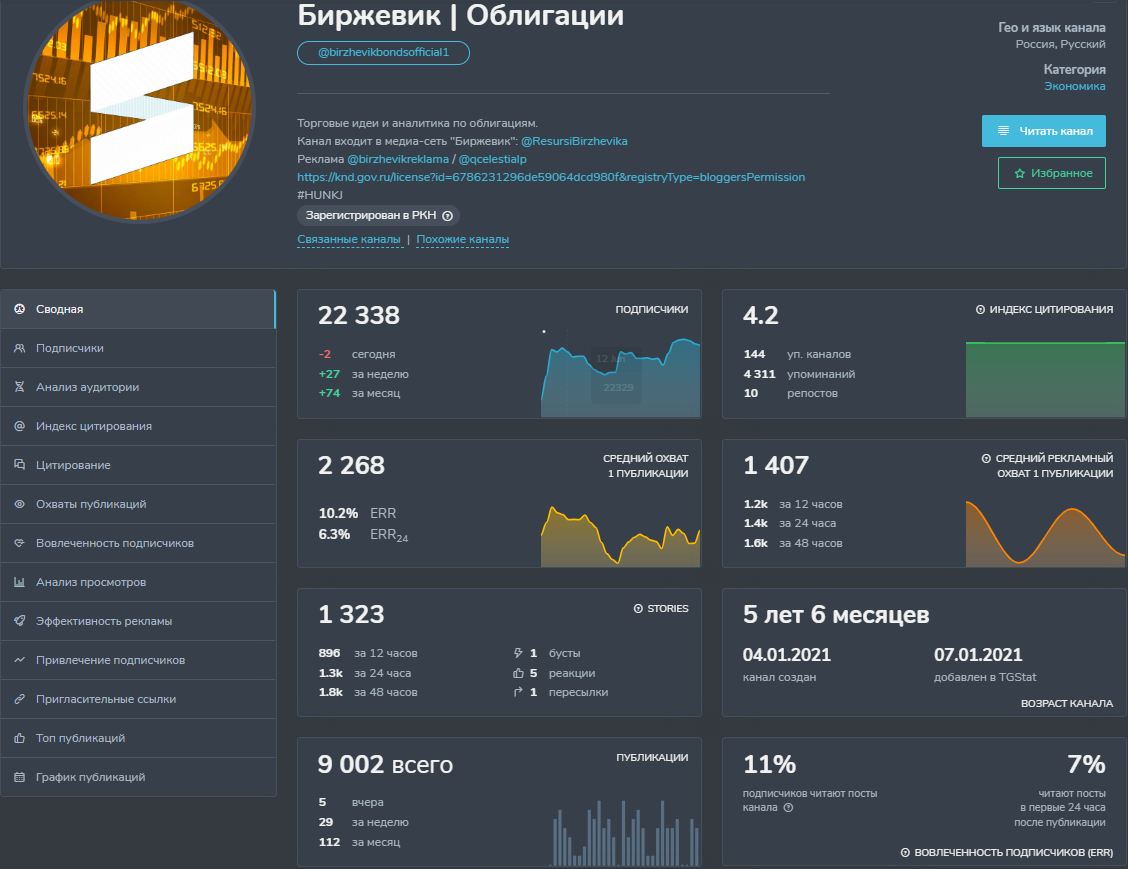Click the @birzhevikbondsofficial1 handle pill
1128x869 pixels.
tap(383, 53)
